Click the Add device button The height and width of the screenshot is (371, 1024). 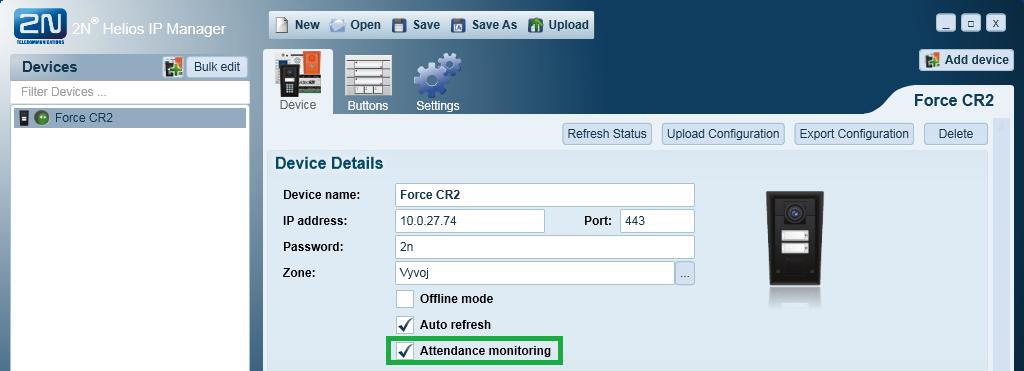967,60
